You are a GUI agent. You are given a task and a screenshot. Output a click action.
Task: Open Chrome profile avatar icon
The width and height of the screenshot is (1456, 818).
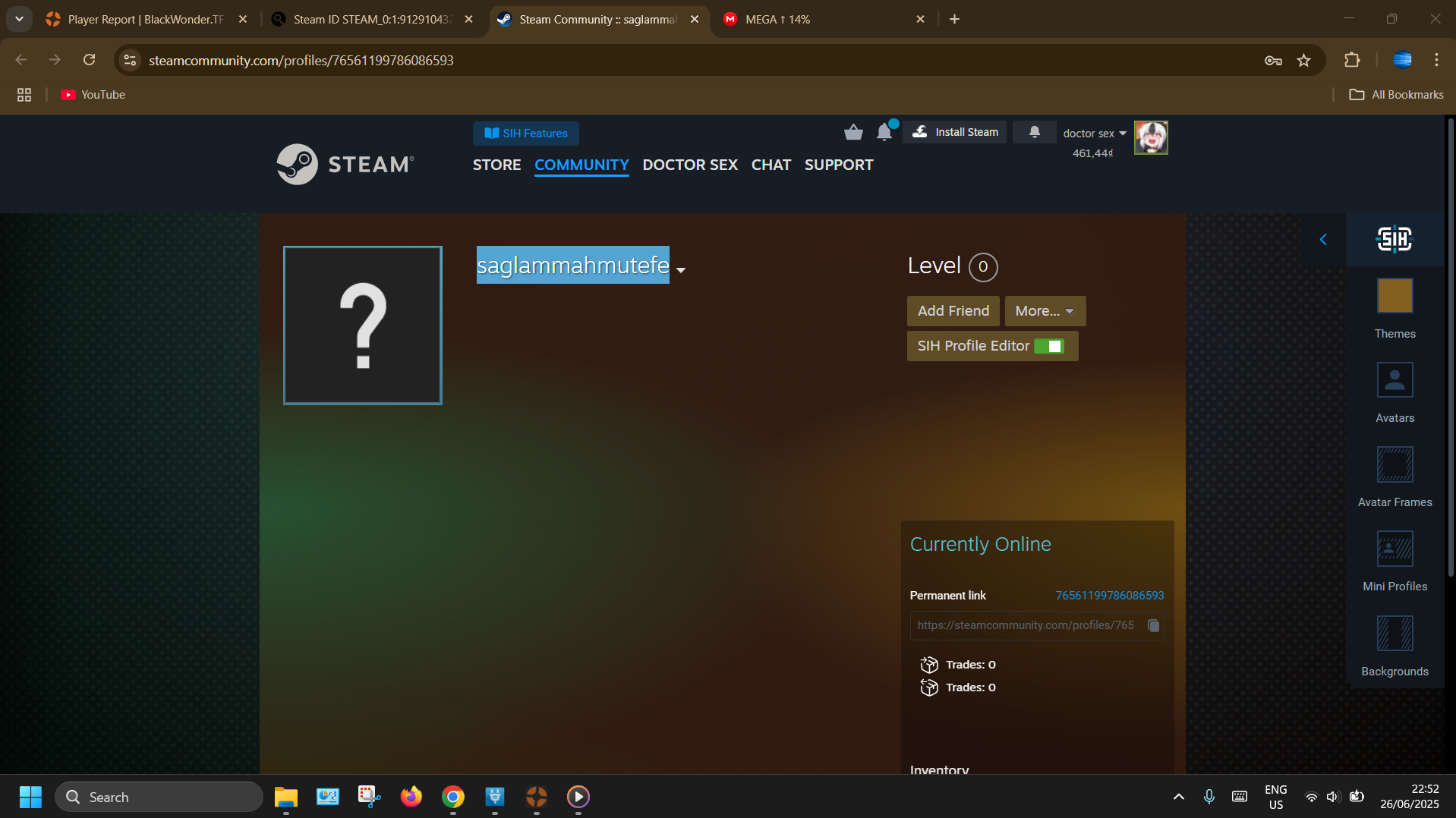tap(1402, 60)
